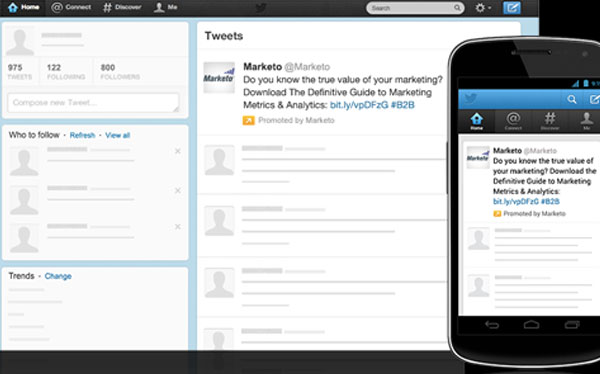This screenshot has width=600, height=374.
Task: Click the second suggested user's avatar
Action: pyautogui.click(x=24, y=200)
